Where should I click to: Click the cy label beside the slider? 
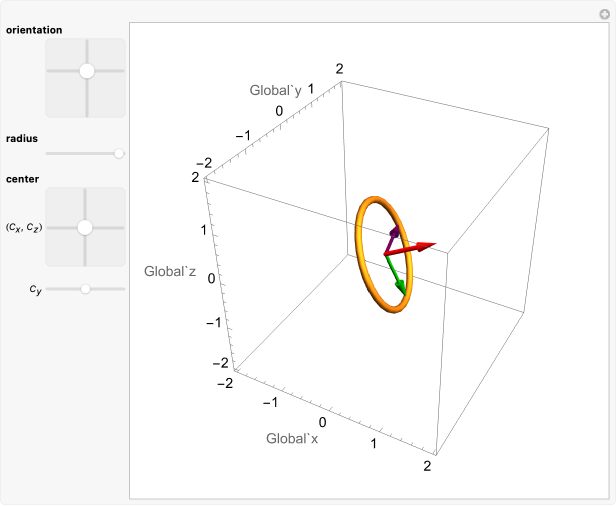click(35, 290)
